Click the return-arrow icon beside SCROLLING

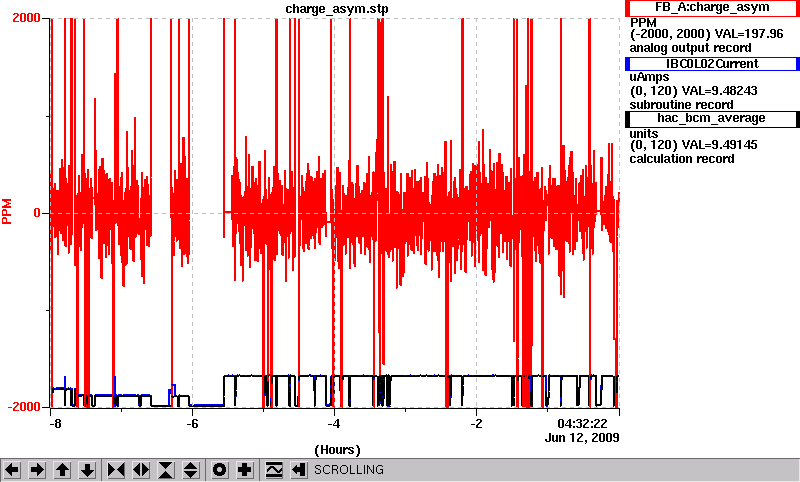coord(299,469)
